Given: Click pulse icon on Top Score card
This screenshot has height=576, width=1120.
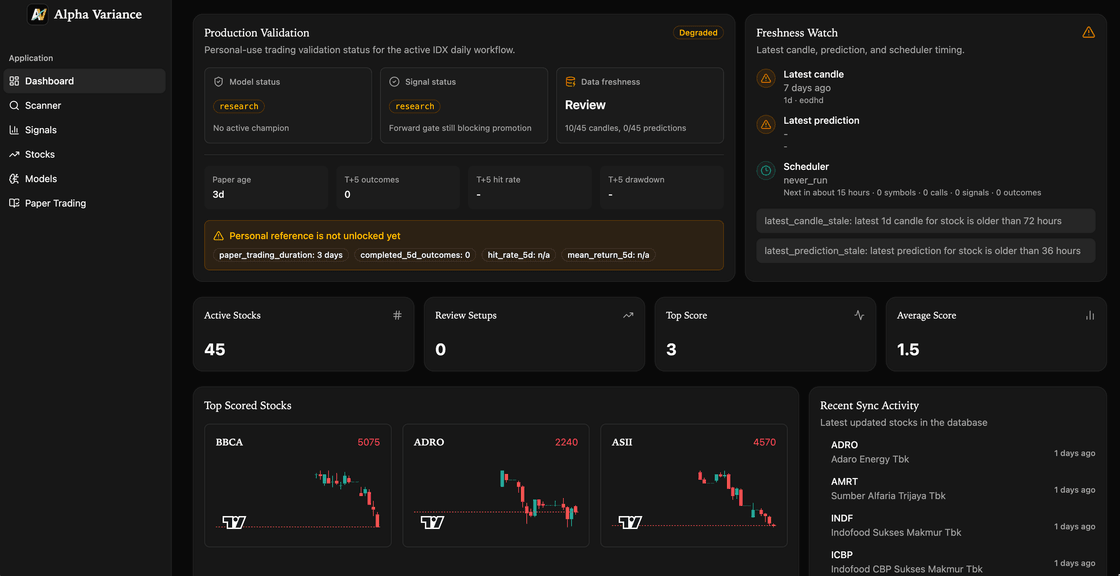Looking at the screenshot, I should point(859,315).
